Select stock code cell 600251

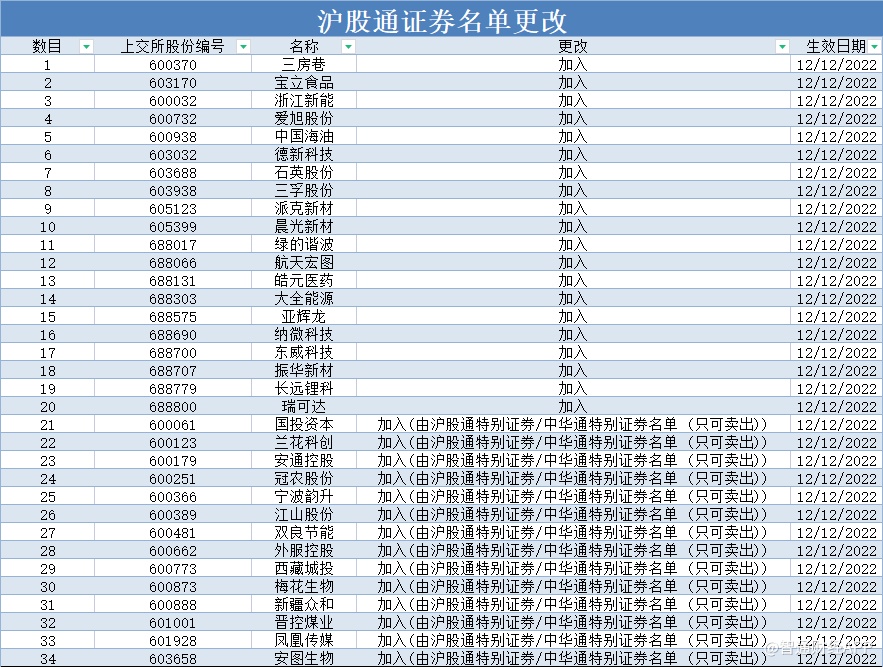pos(173,479)
